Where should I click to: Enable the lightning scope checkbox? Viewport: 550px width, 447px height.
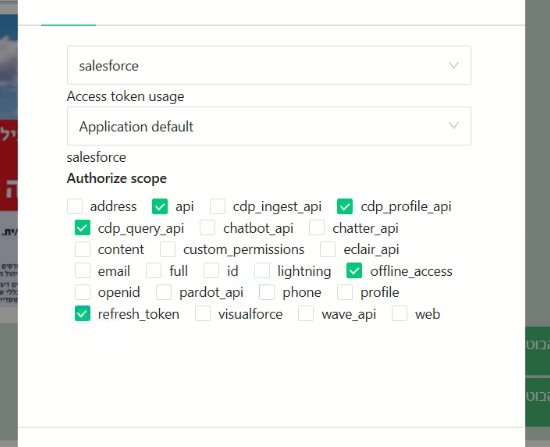click(262, 271)
